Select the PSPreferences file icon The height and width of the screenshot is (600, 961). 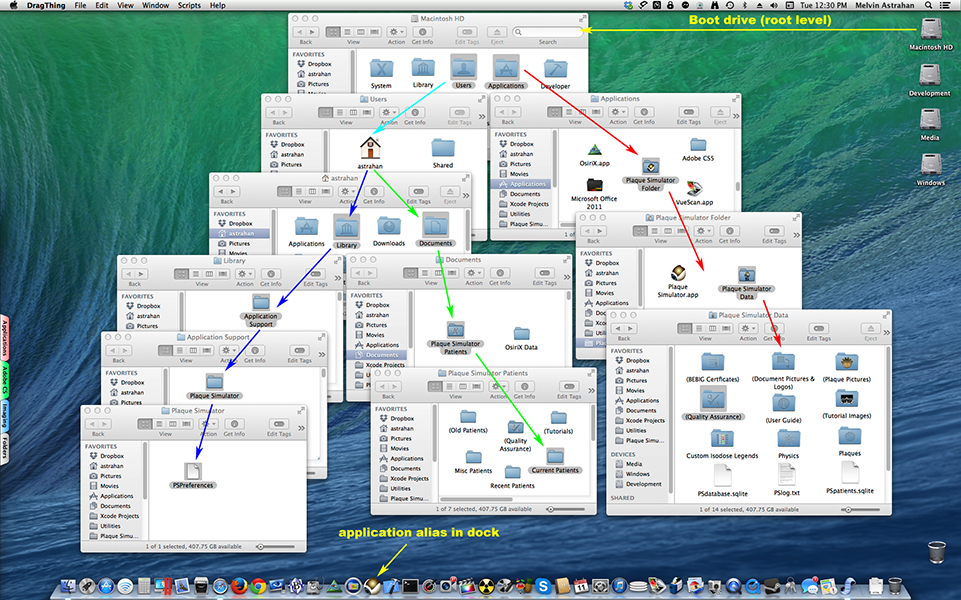(x=193, y=471)
